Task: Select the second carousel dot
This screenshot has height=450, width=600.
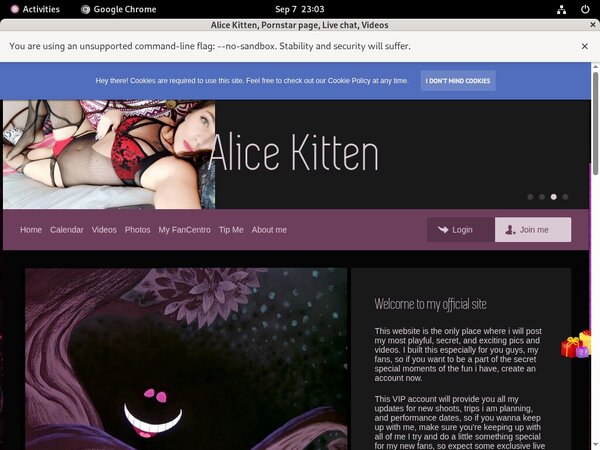Action: point(542,197)
